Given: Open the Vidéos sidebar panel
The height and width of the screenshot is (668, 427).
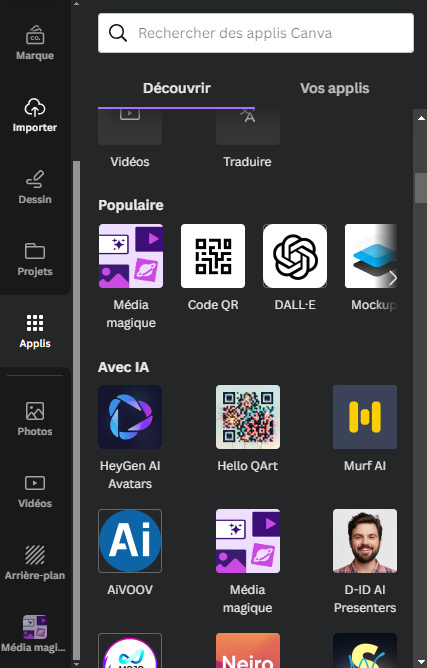Looking at the screenshot, I should point(35,491).
